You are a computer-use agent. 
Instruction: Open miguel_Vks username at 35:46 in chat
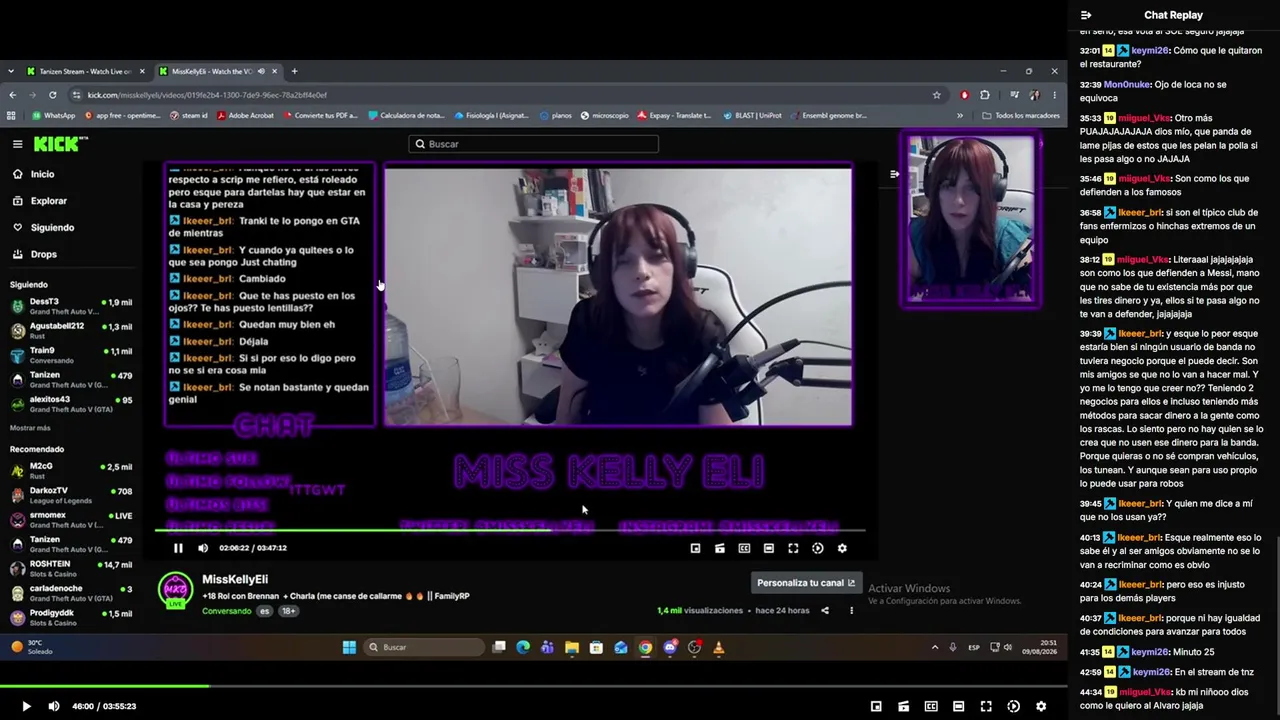(x=1144, y=179)
